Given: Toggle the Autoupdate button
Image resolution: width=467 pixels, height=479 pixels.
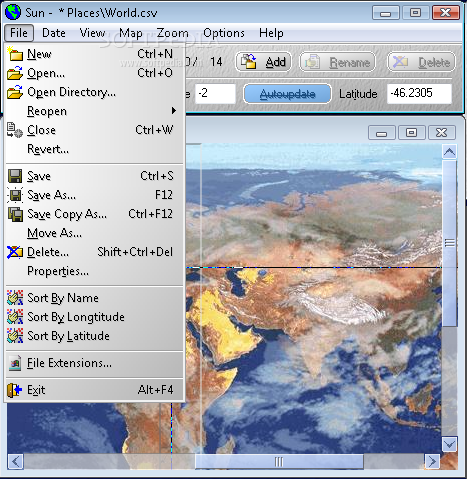Looking at the screenshot, I should (x=287, y=94).
